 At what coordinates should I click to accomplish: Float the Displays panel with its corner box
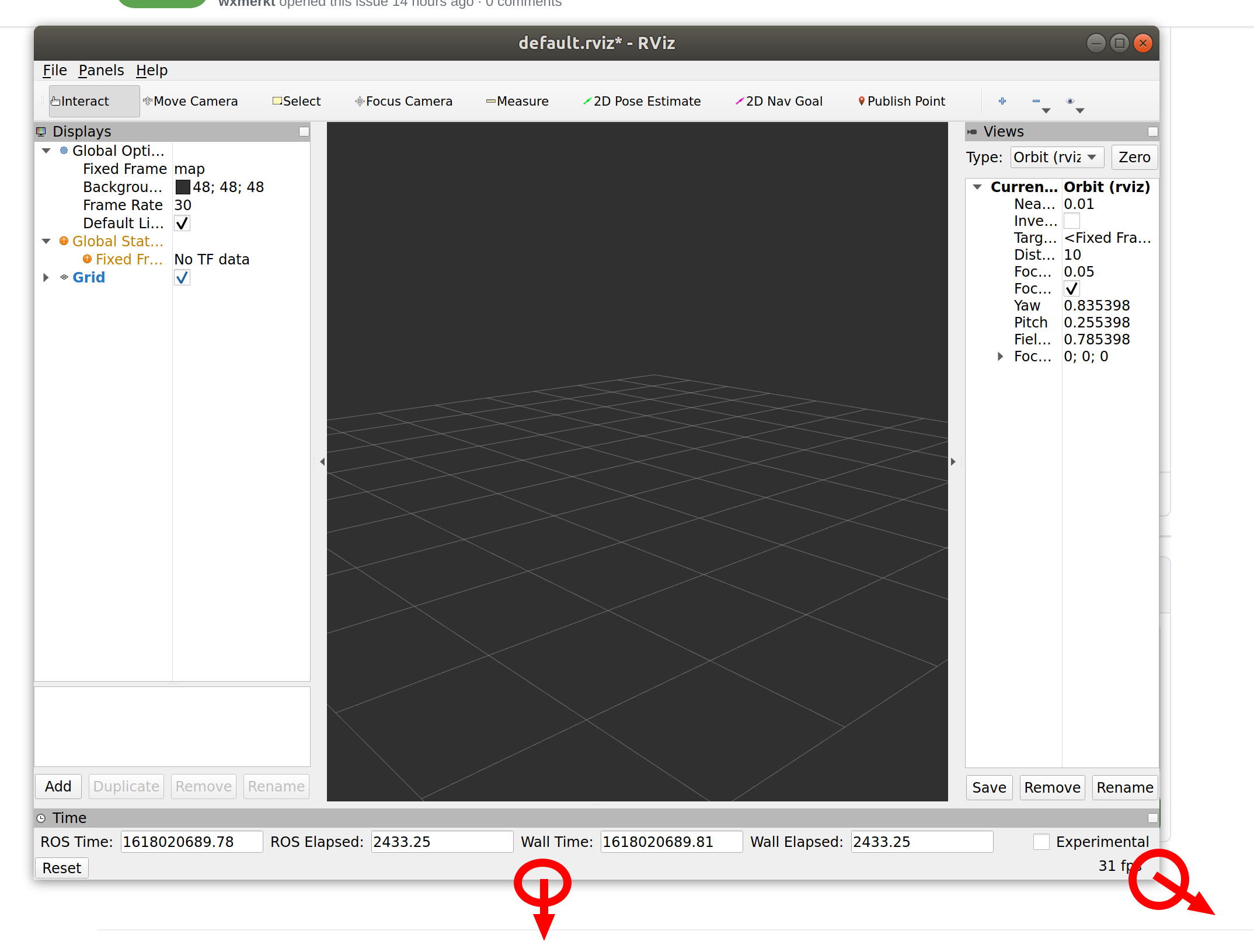click(x=304, y=132)
